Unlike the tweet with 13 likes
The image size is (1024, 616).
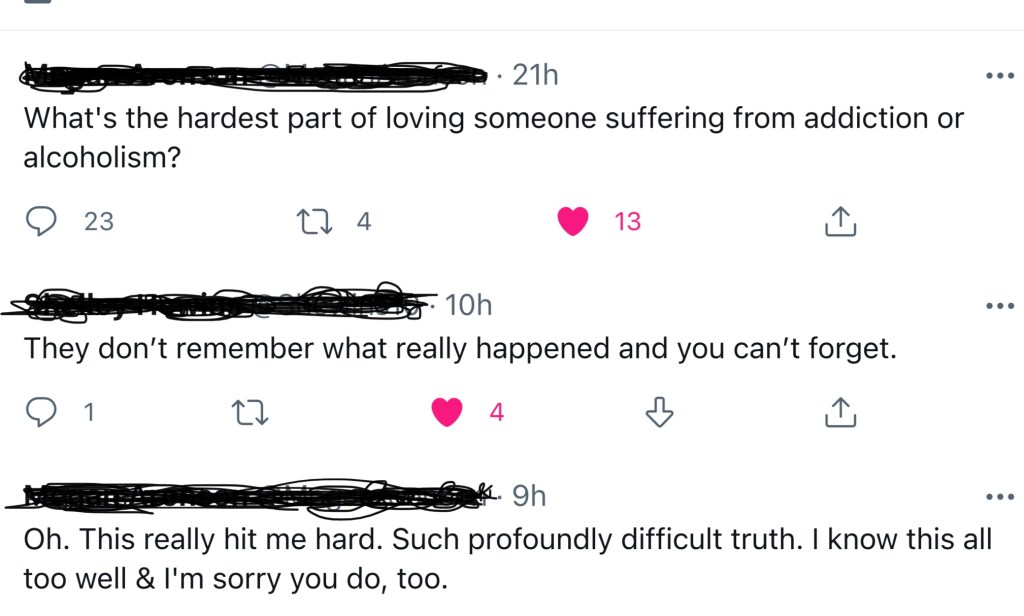(573, 221)
